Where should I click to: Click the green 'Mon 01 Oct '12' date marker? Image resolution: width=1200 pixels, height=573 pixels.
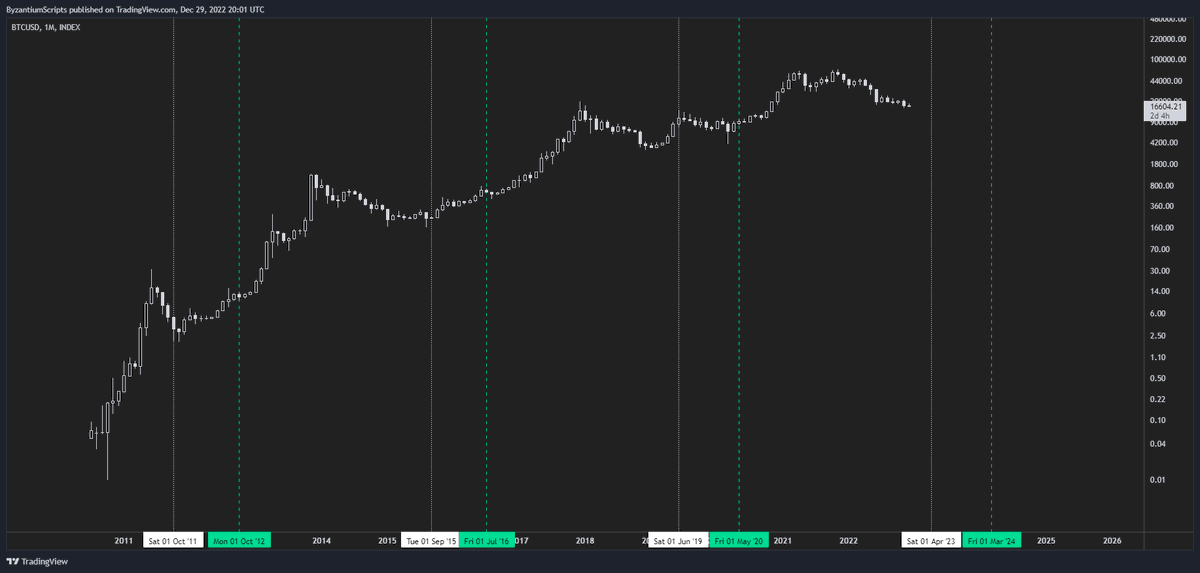pos(239,541)
